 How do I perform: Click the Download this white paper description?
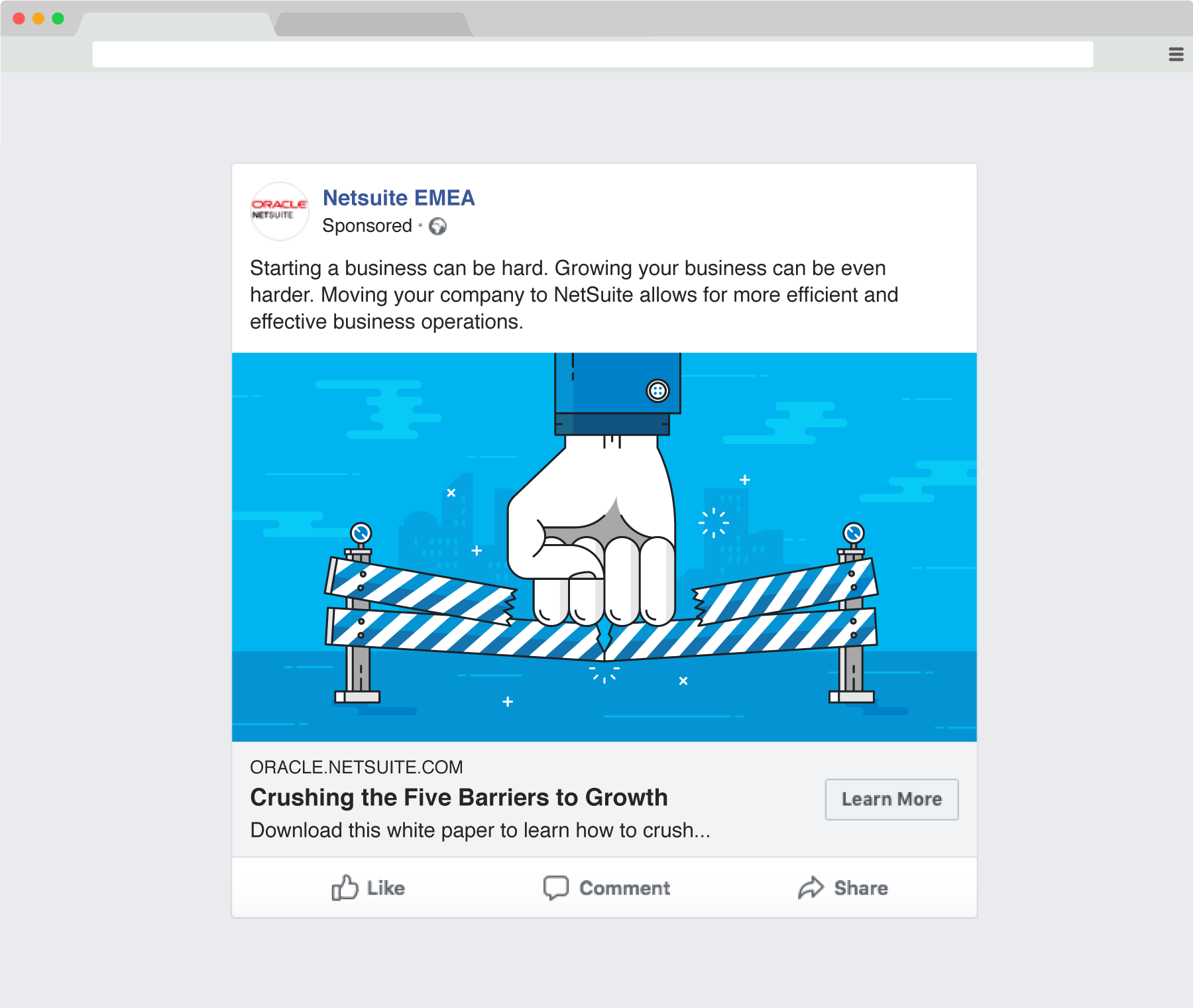480,830
